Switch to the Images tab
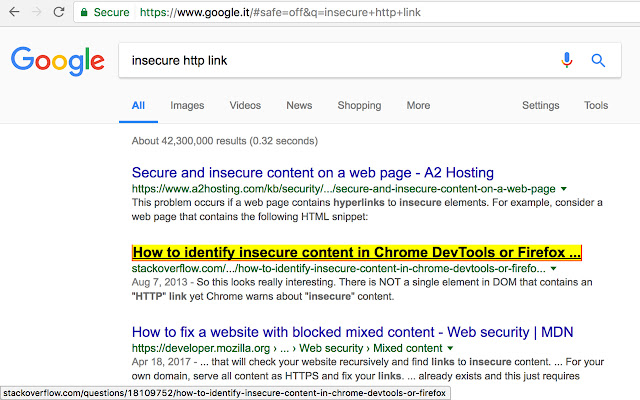 pos(187,105)
